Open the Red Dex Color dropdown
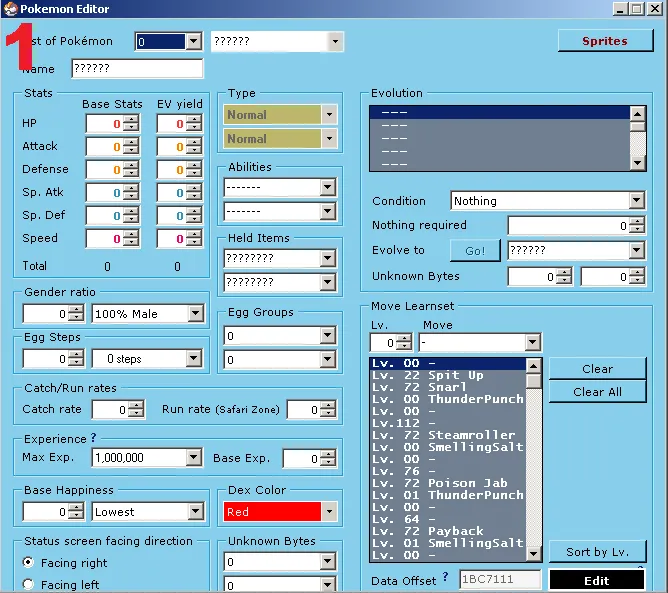The height and width of the screenshot is (593, 668). [x=329, y=512]
